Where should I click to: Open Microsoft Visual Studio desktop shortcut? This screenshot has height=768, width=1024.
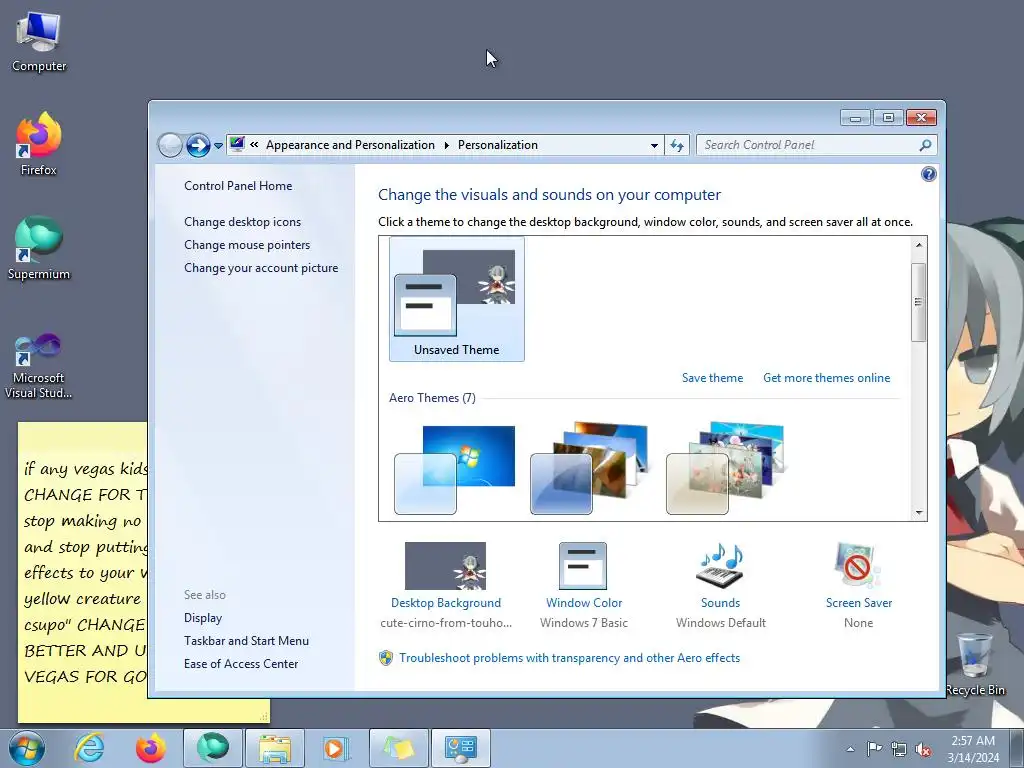pos(39,366)
